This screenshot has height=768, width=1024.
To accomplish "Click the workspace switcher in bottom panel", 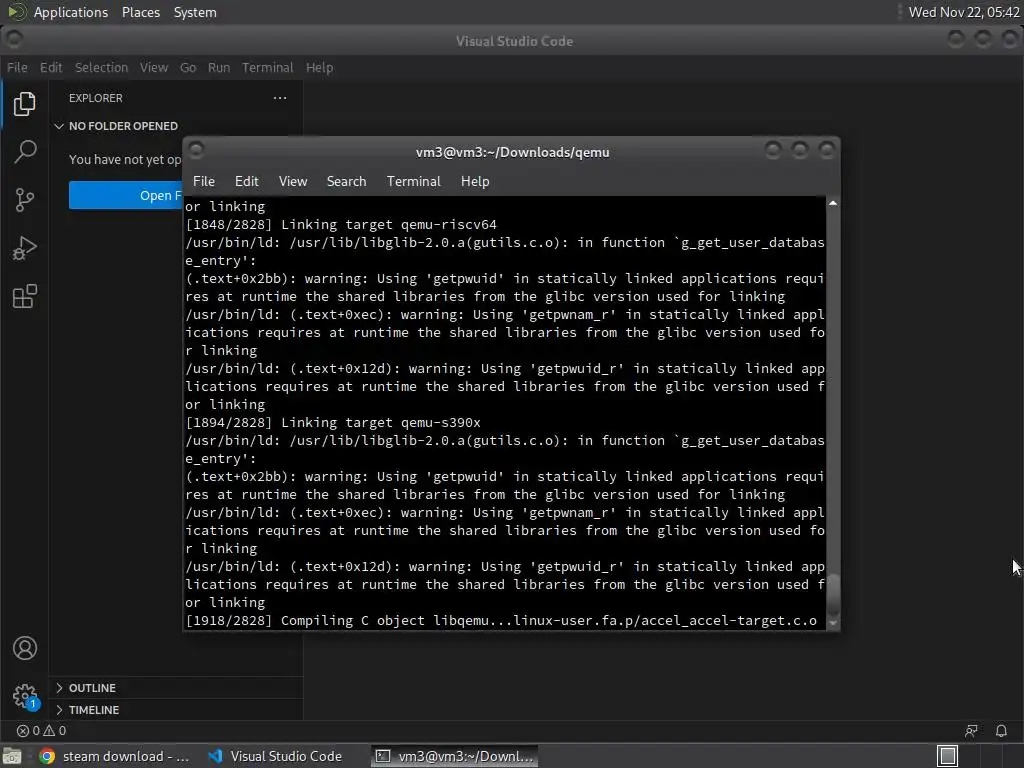I will click(x=947, y=756).
